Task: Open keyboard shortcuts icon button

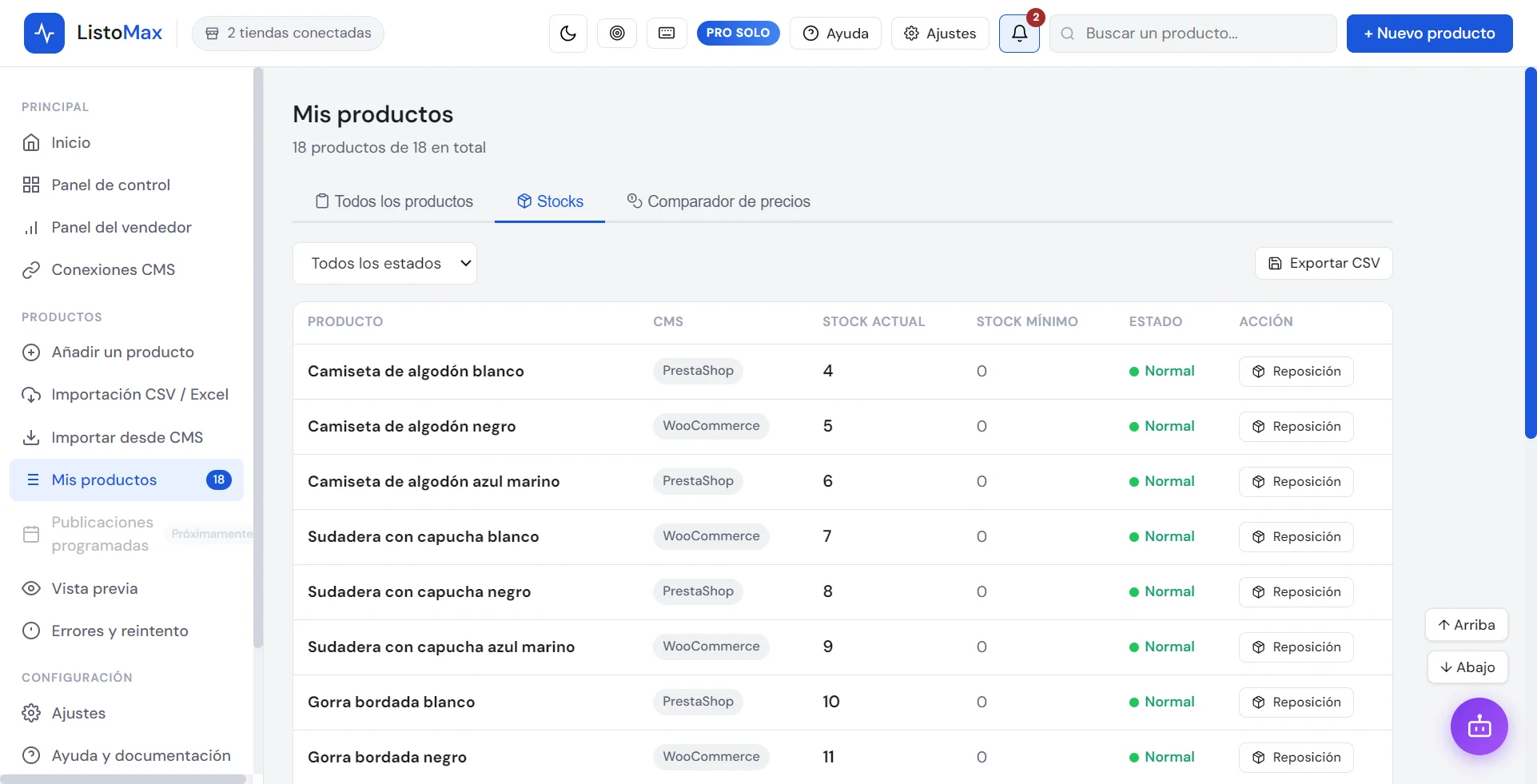Action: click(x=667, y=34)
